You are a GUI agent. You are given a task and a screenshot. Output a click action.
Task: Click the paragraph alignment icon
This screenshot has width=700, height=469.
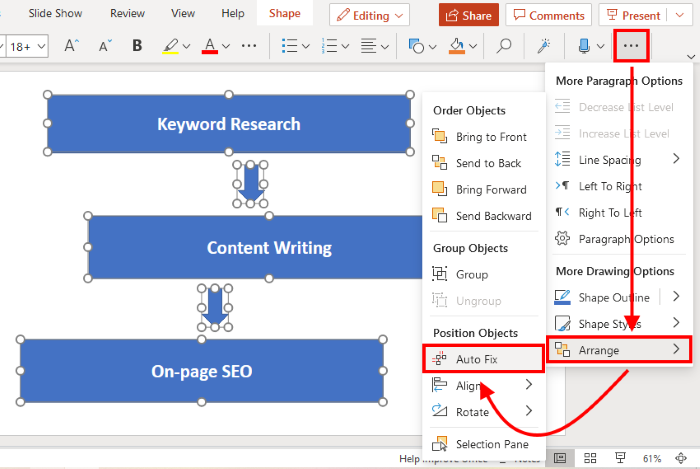pyautogui.click(x=369, y=46)
